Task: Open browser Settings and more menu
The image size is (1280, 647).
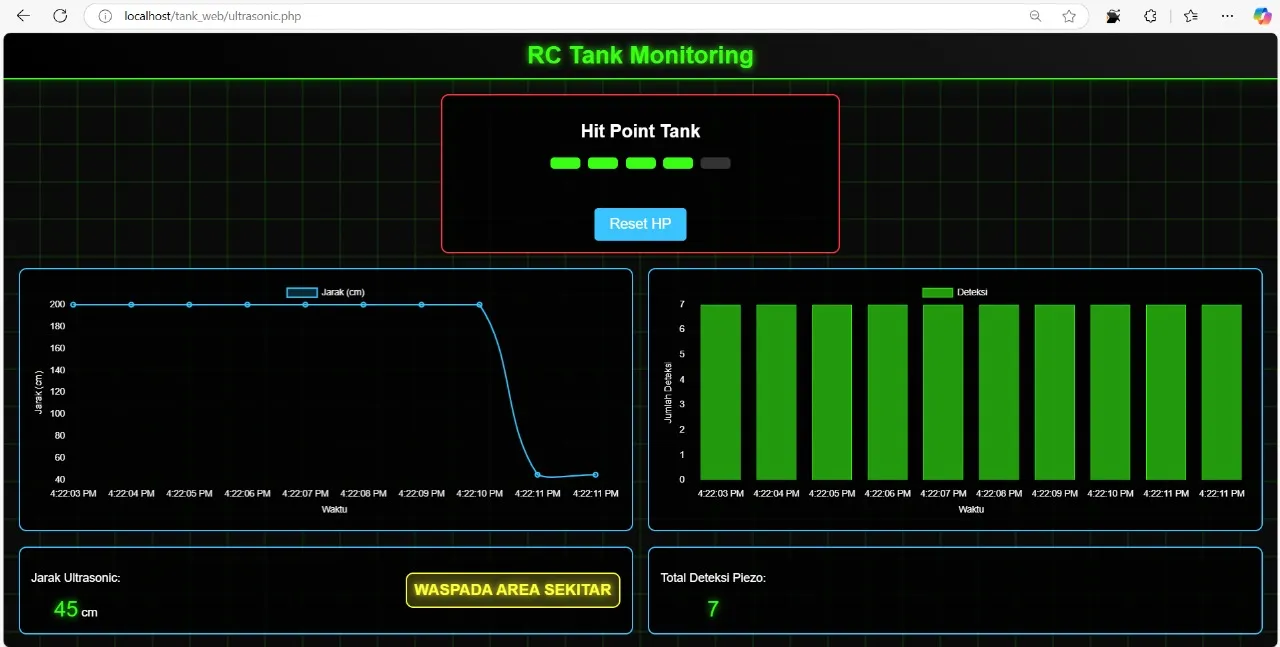Action: click(1228, 16)
